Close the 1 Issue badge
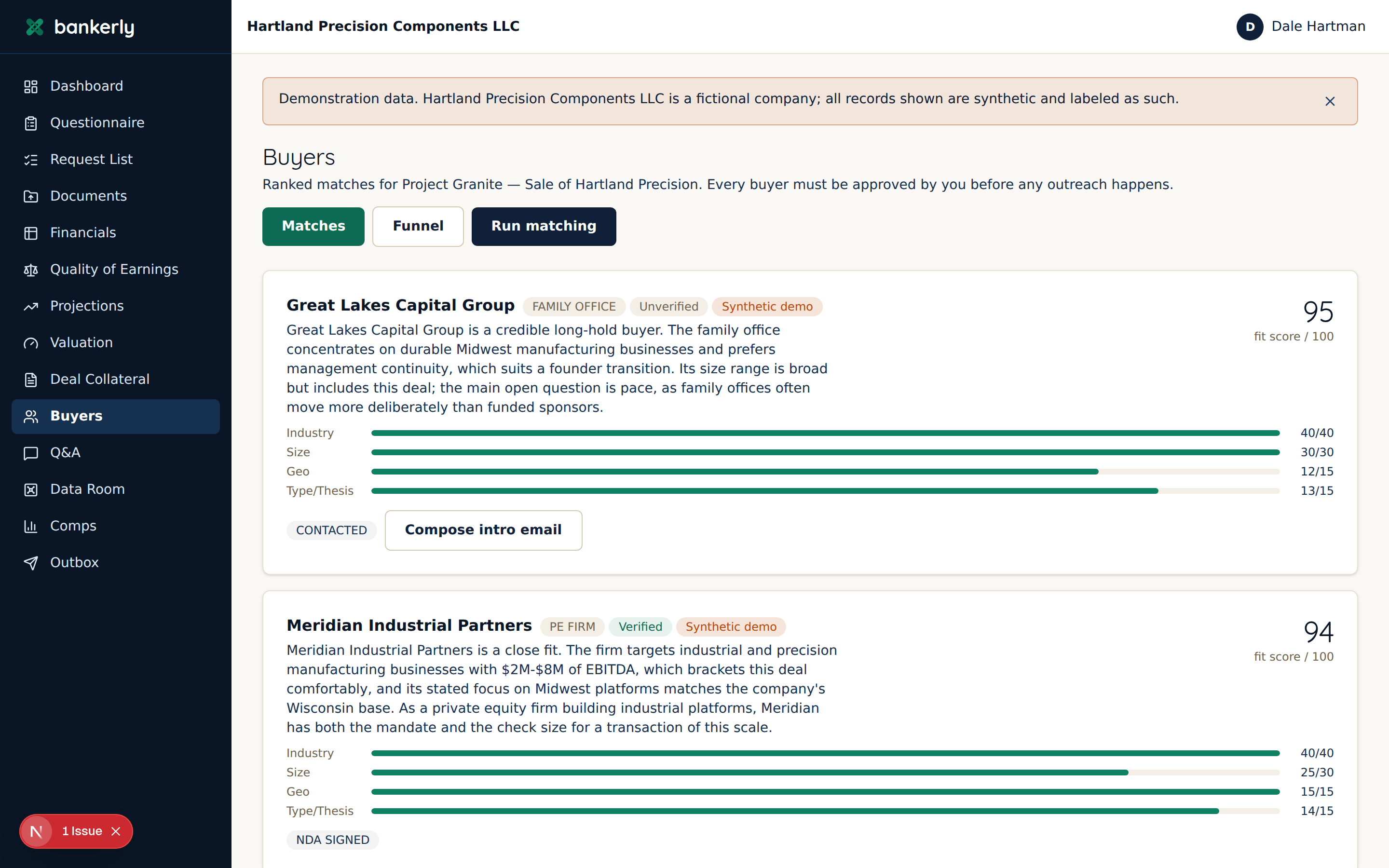This screenshot has height=868, width=1389. [116, 831]
